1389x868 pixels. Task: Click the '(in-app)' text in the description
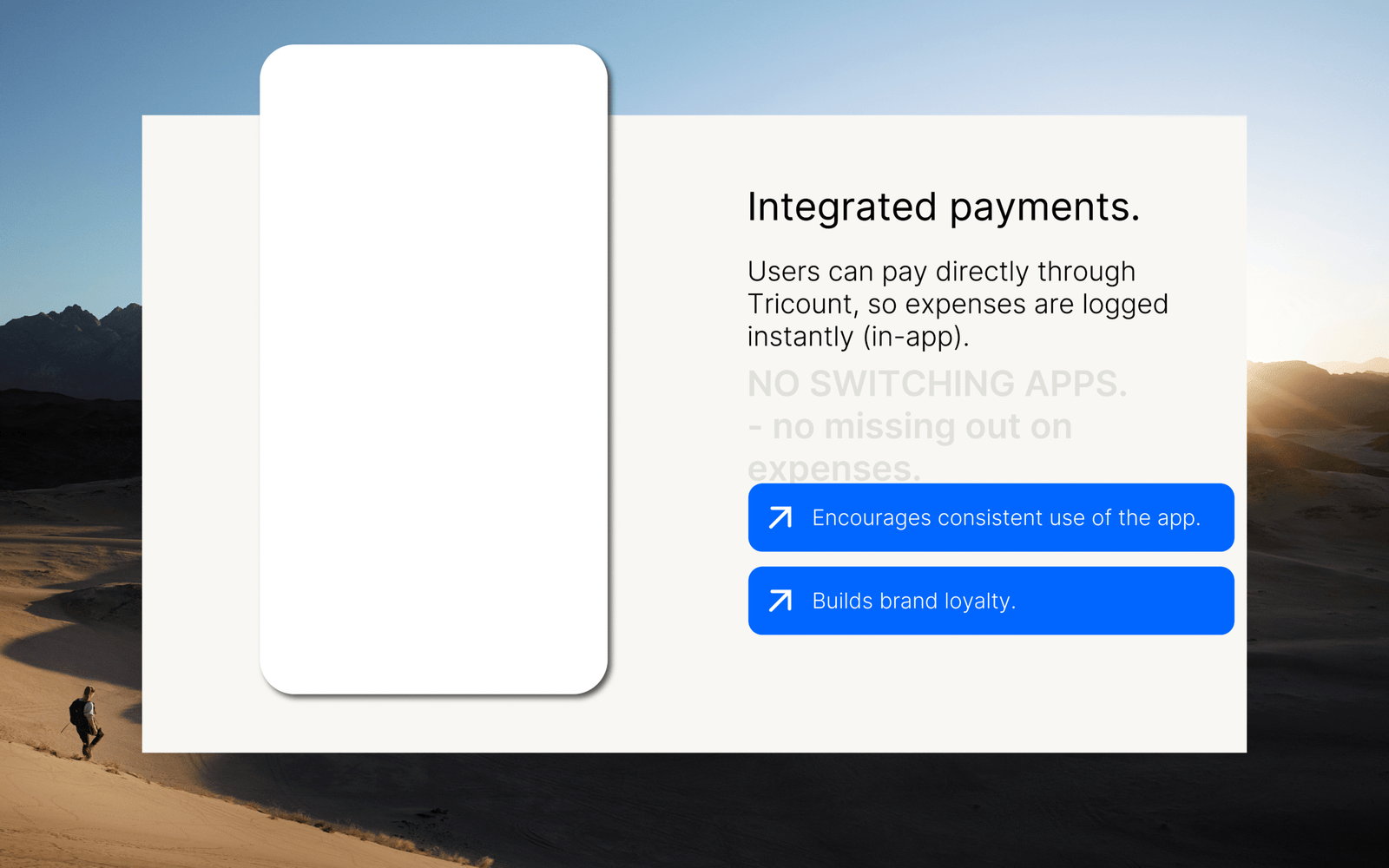click(916, 337)
